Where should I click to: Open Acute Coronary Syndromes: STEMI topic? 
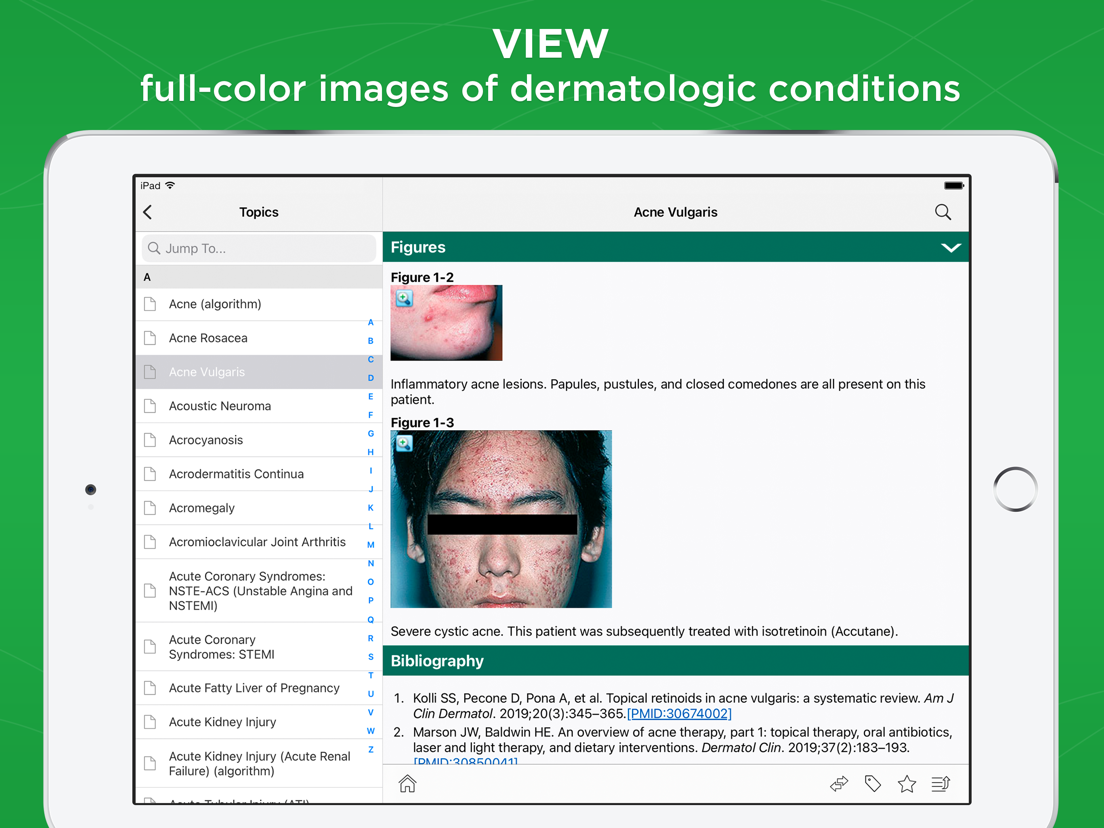(258, 647)
